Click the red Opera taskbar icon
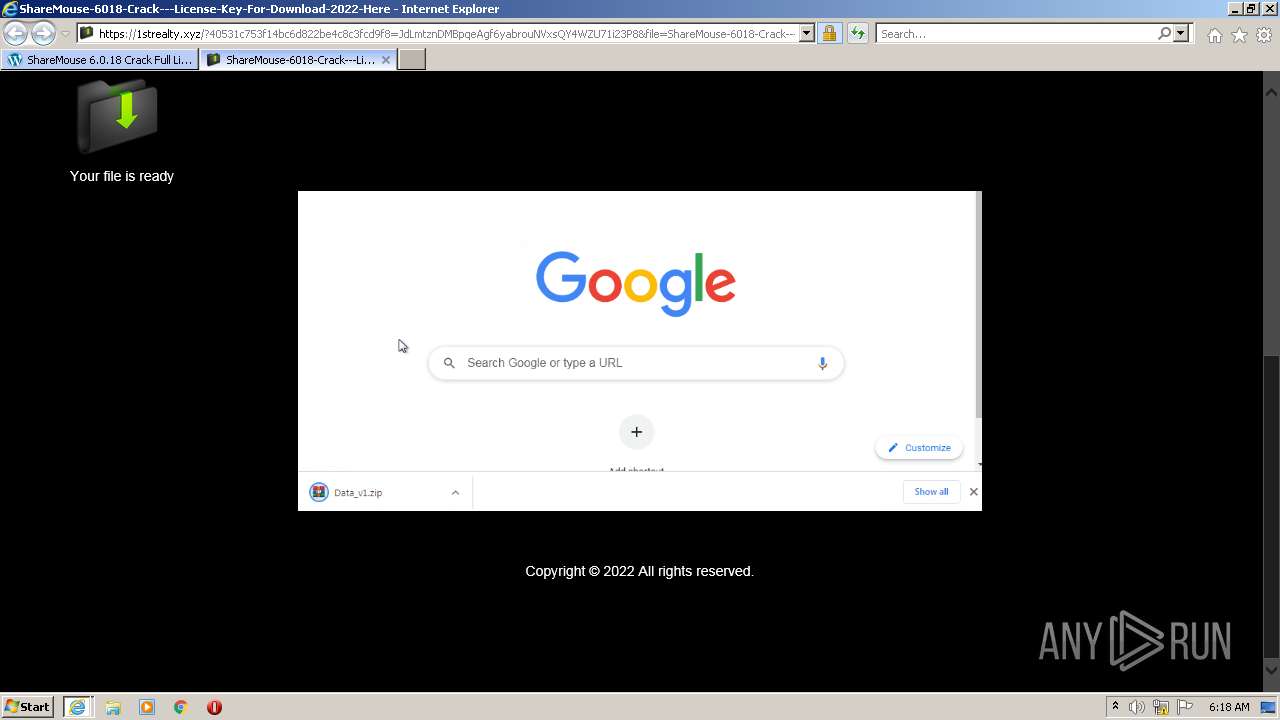Screen dimensions: 1280x720 click(214, 707)
